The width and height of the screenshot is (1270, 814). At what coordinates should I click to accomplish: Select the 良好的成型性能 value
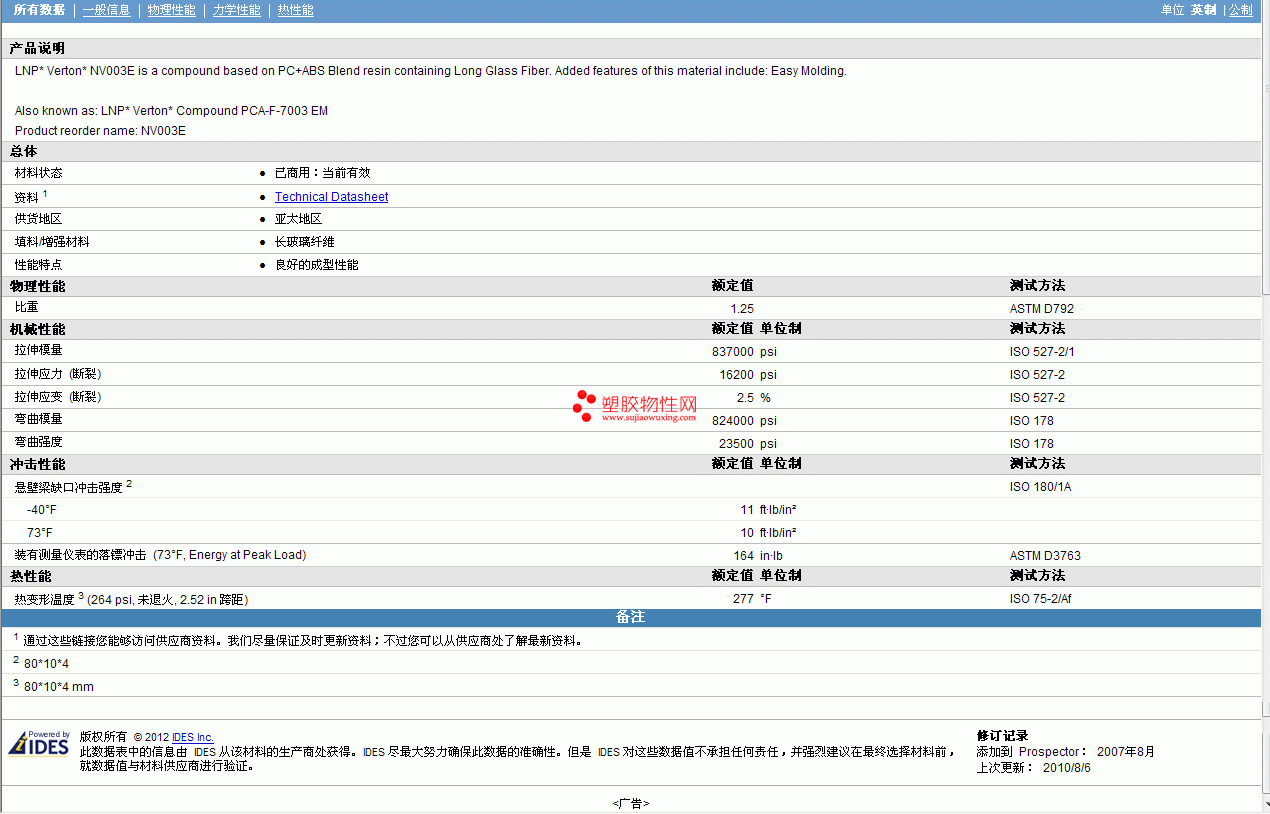[316, 265]
